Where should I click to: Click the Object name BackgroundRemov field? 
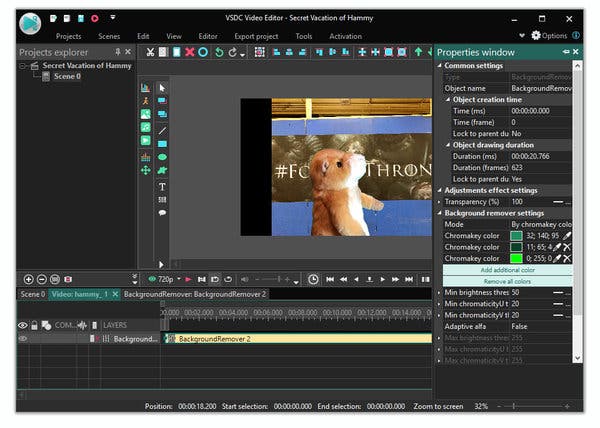(x=541, y=88)
